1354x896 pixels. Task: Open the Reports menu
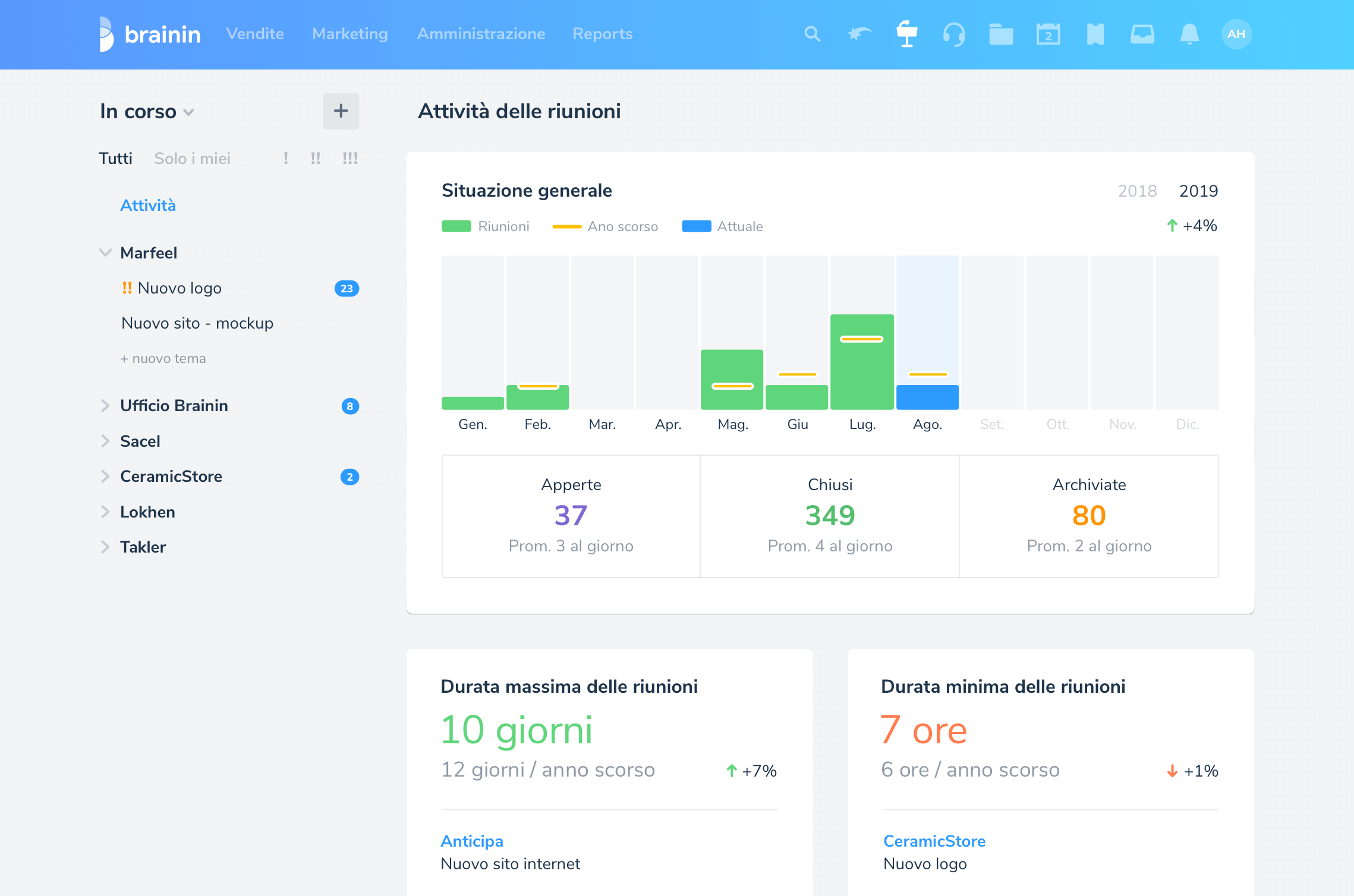pos(602,34)
